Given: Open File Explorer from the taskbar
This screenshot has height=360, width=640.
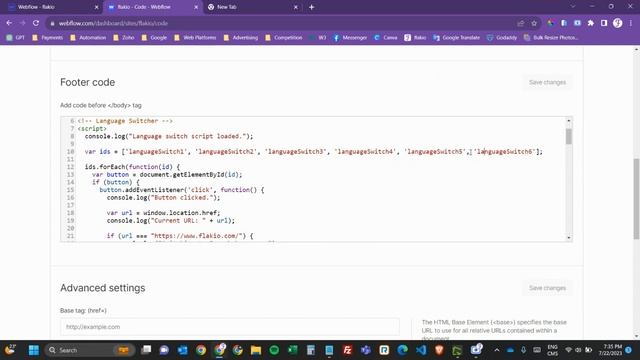Looking at the screenshot, I should point(256,350).
